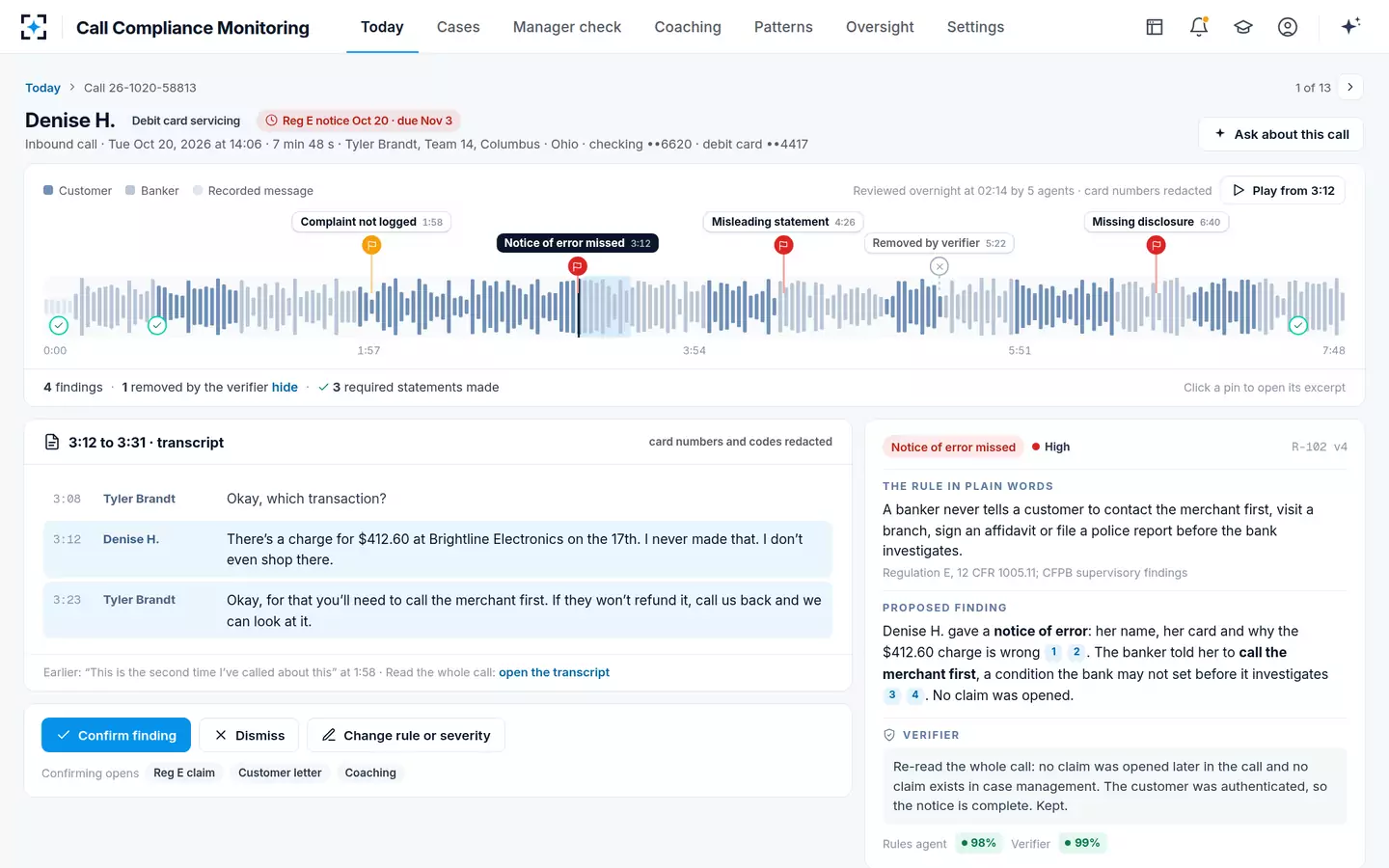Click the graduation cap training icon
Viewport: 1389px width, 868px height.
click(1243, 27)
